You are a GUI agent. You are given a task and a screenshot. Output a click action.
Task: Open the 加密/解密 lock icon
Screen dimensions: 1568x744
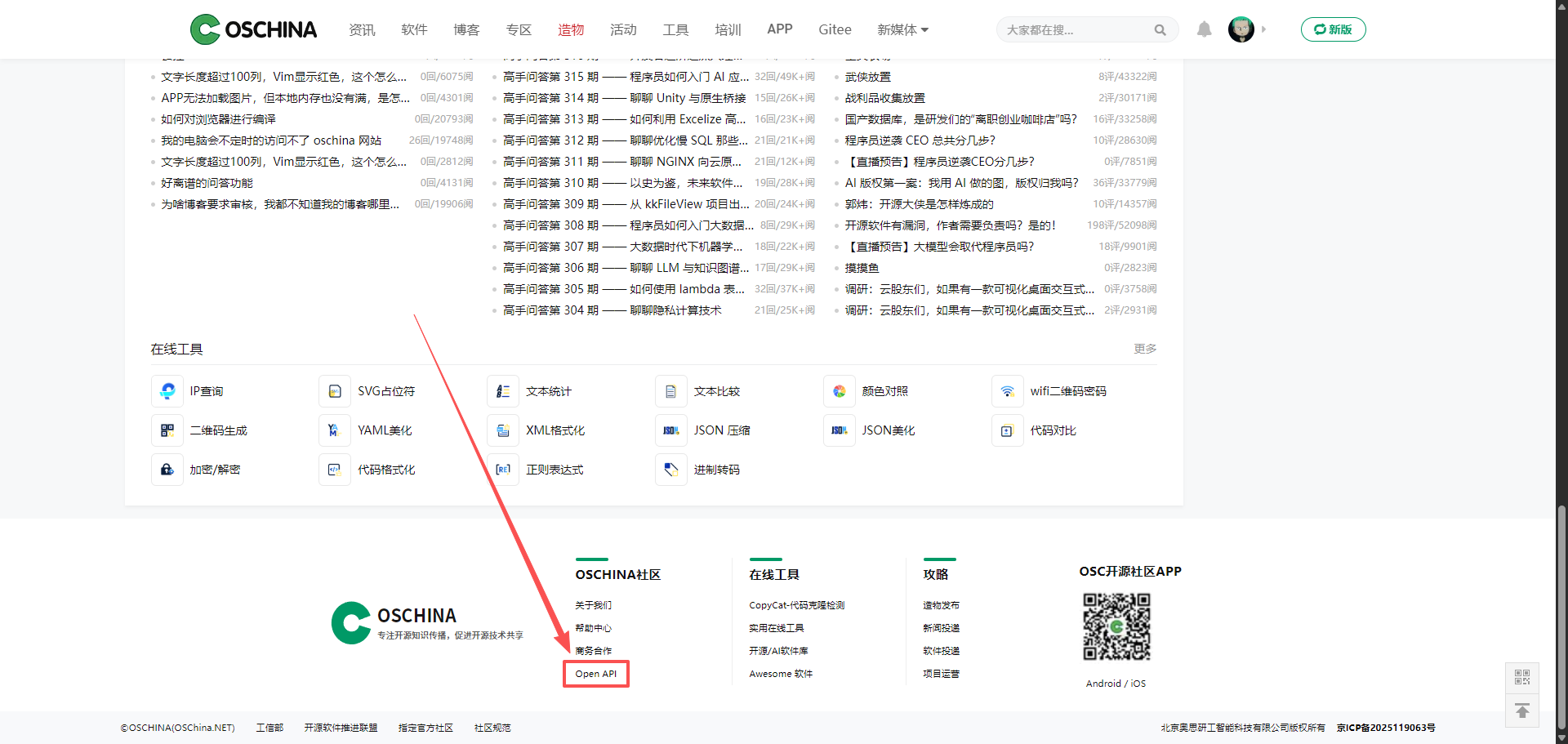167,470
